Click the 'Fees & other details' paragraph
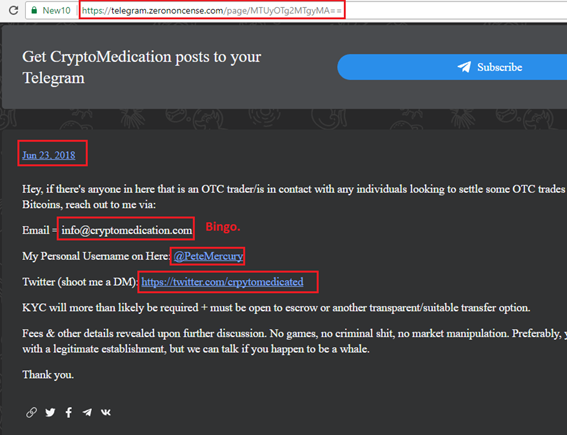This screenshot has height=435, width=567. point(294,341)
